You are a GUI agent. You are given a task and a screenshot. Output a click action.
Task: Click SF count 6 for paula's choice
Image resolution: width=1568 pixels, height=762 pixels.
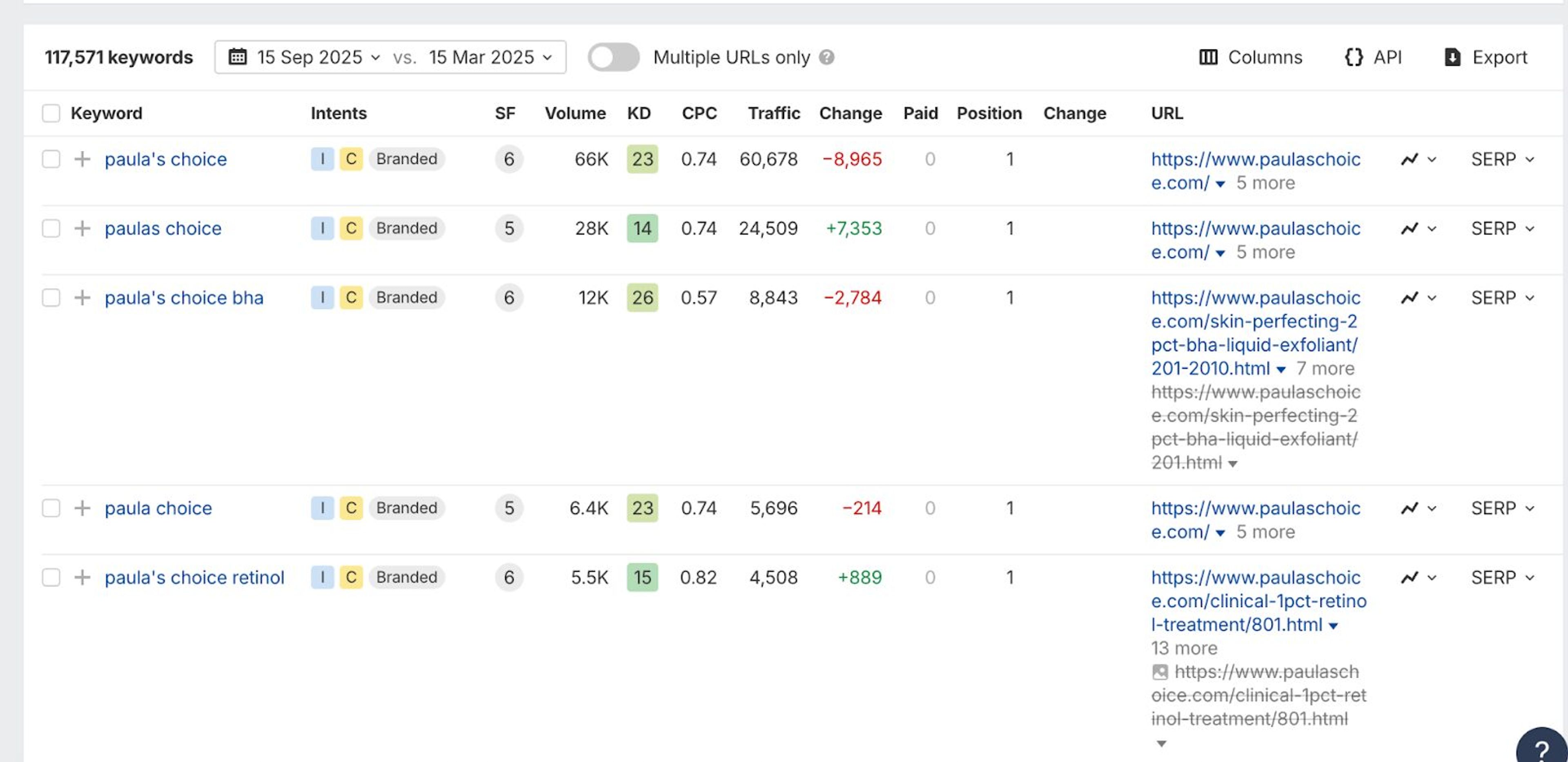pyautogui.click(x=509, y=159)
